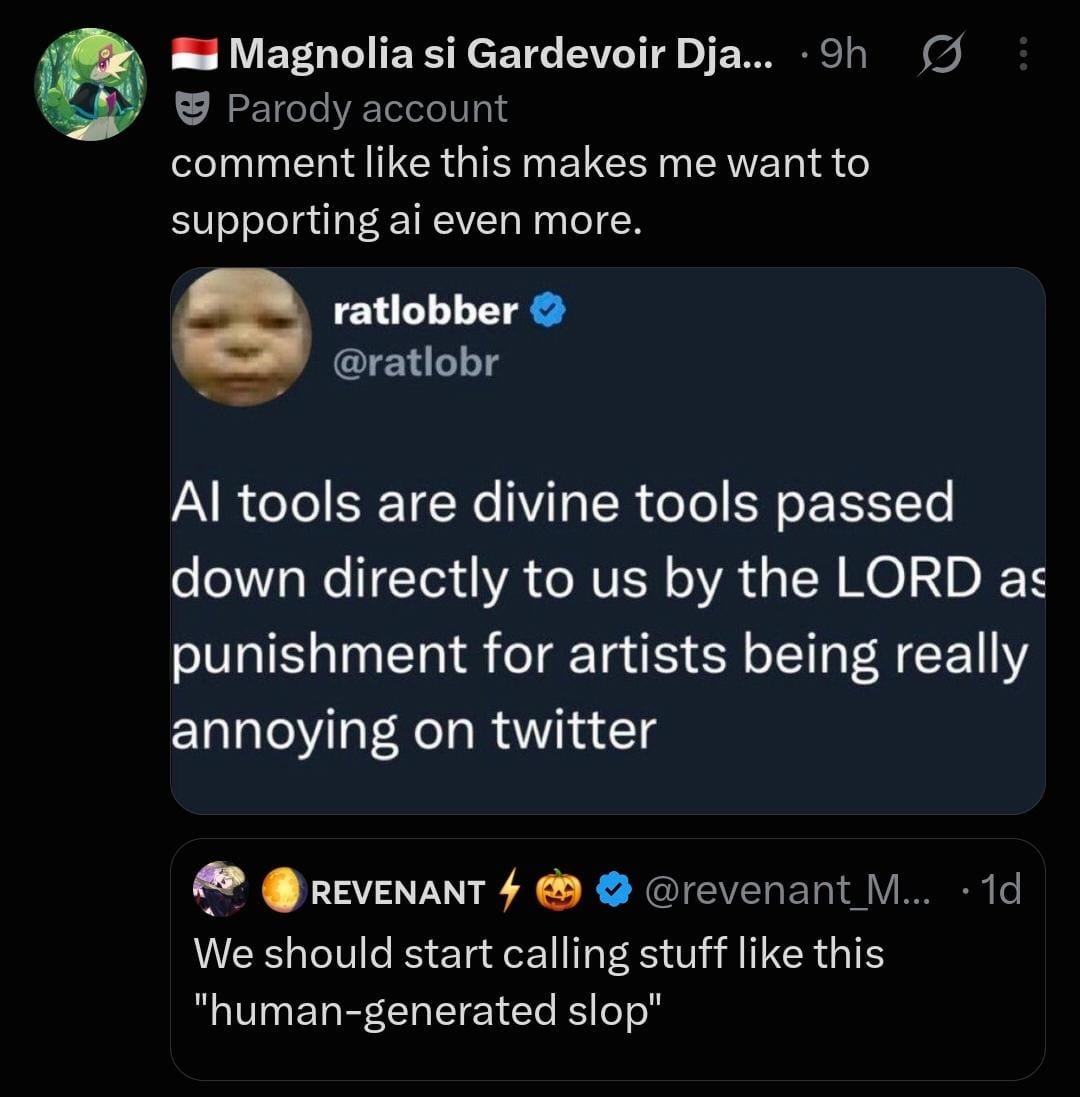This screenshot has width=1080, height=1097.
Task: Click the parody account mask icon
Action: [x=192, y=109]
